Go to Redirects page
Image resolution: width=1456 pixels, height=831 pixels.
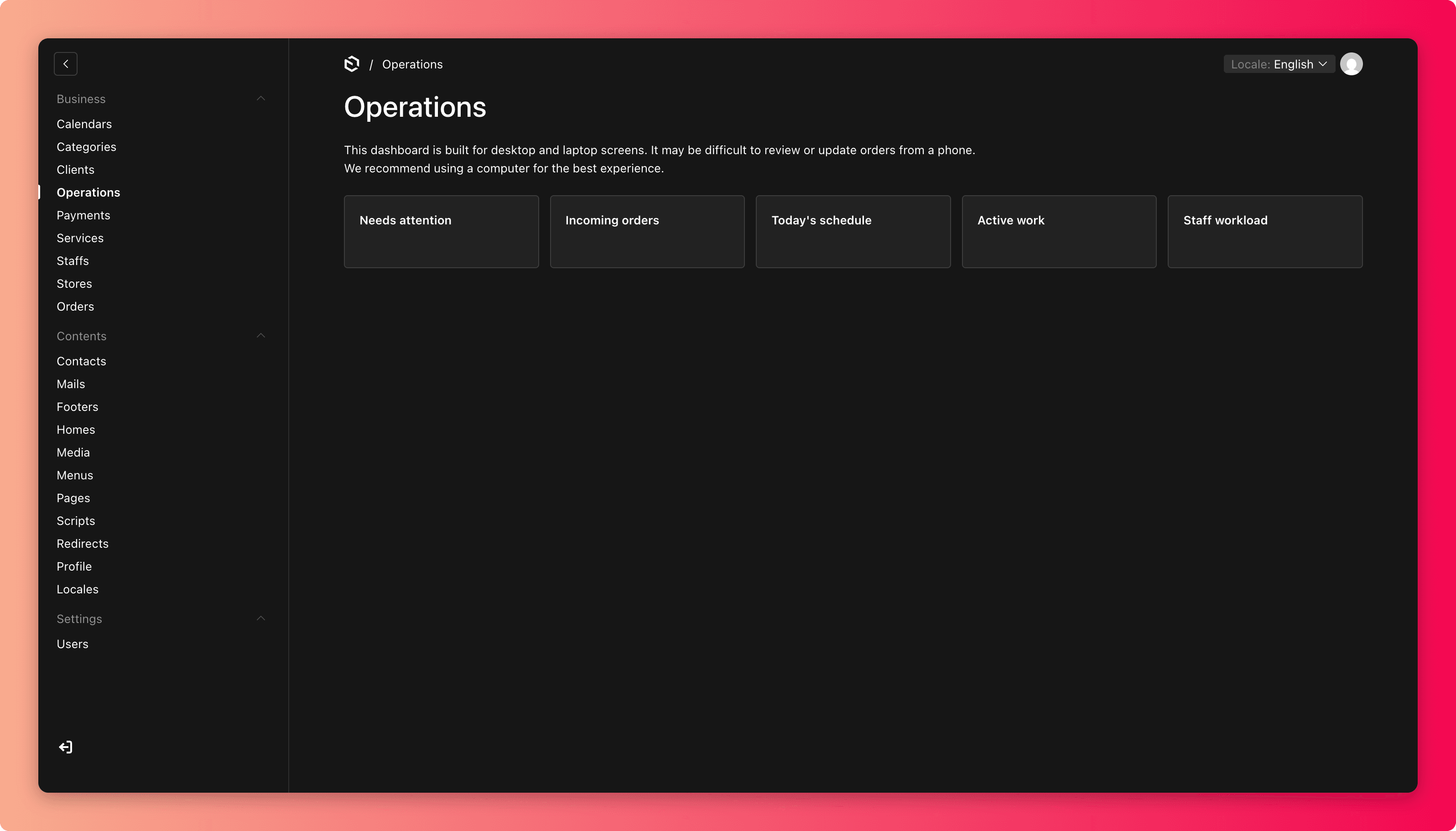pyautogui.click(x=82, y=544)
